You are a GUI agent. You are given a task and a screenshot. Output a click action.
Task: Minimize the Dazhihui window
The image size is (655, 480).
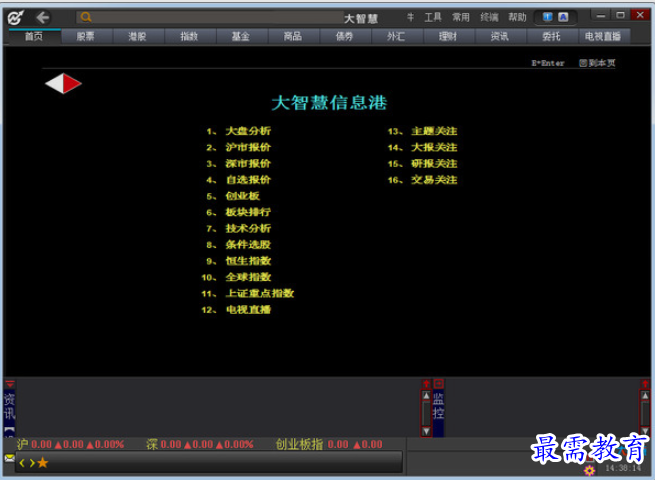click(601, 15)
